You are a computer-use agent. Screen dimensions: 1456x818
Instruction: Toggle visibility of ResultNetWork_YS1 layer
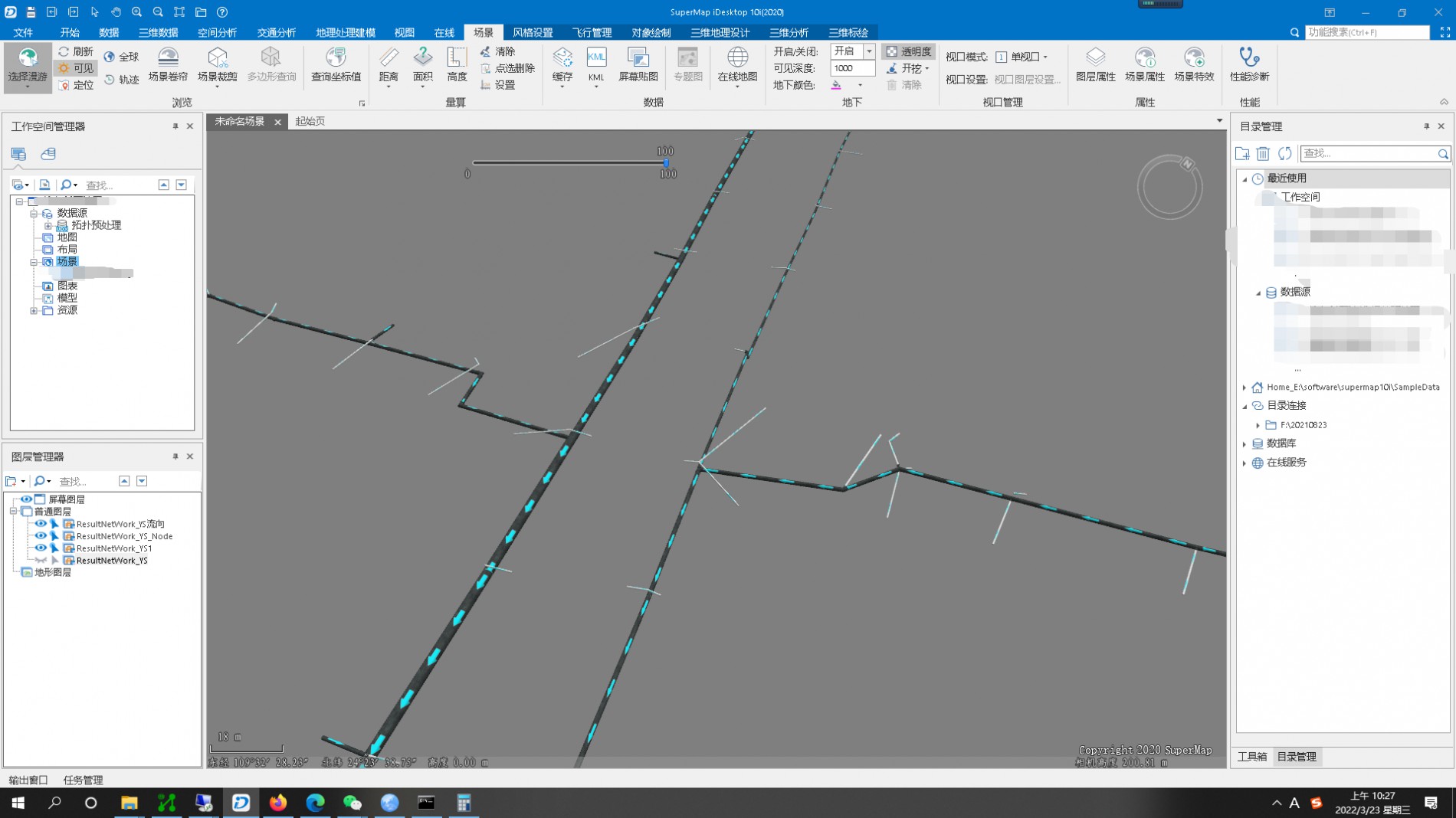tap(41, 548)
